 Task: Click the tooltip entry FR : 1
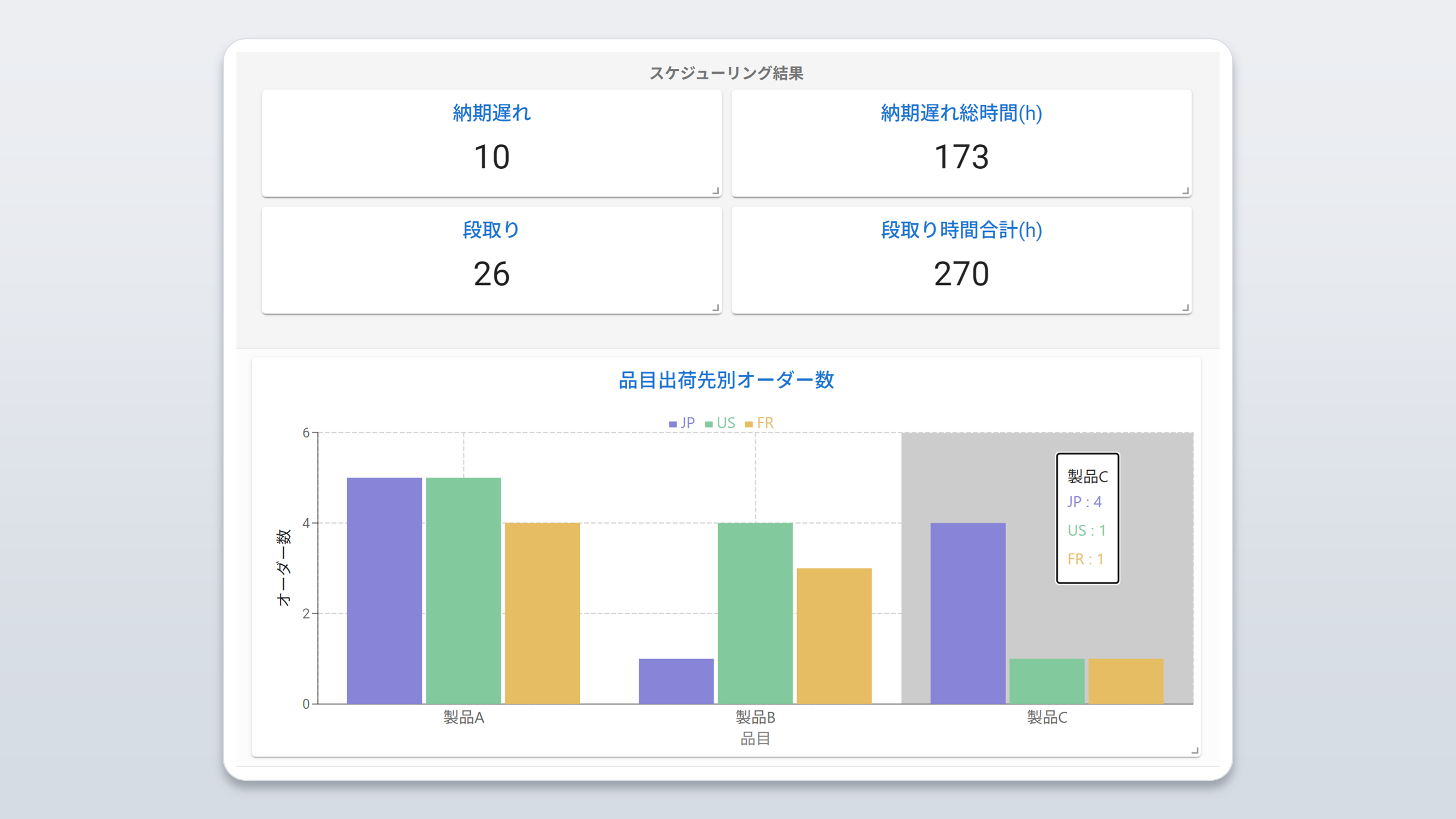point(1085,559)
